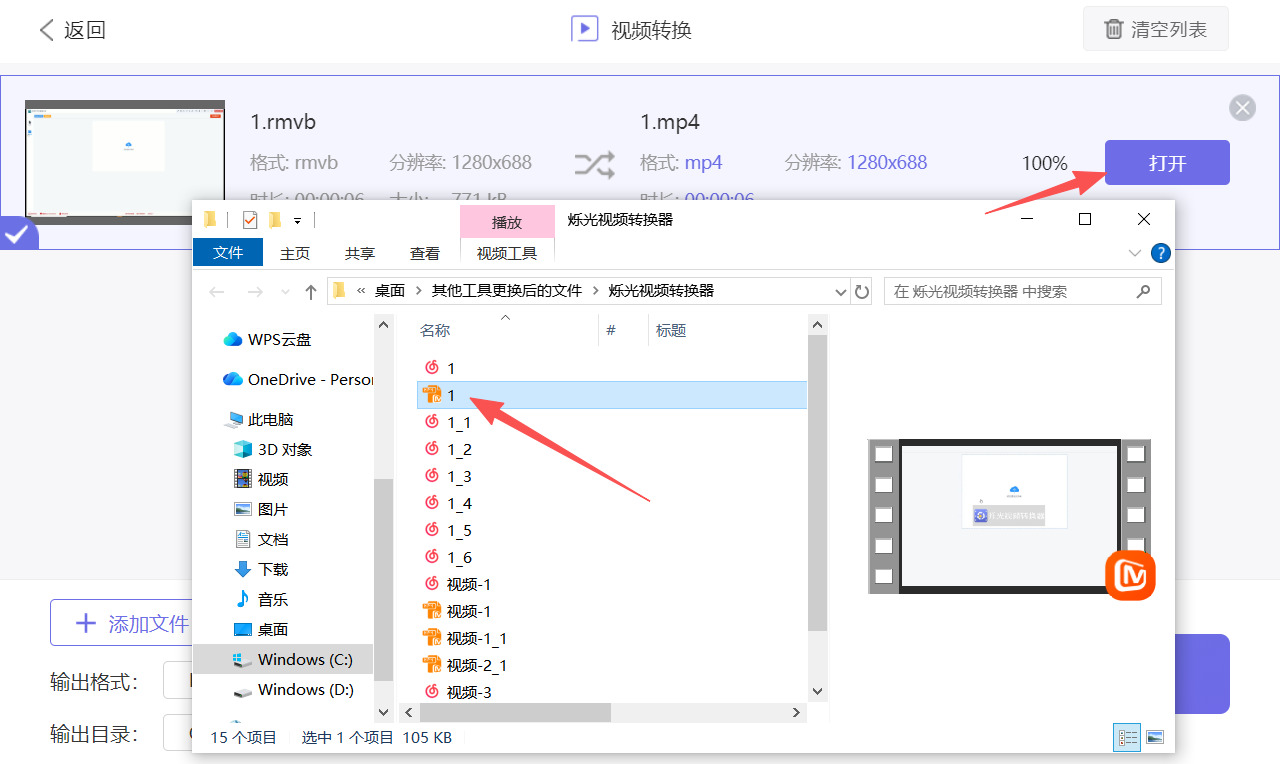This screenshot has height=764, width=1280.
Task: Select 此电脑 in the navigation pane
Action: coord(259,419)
